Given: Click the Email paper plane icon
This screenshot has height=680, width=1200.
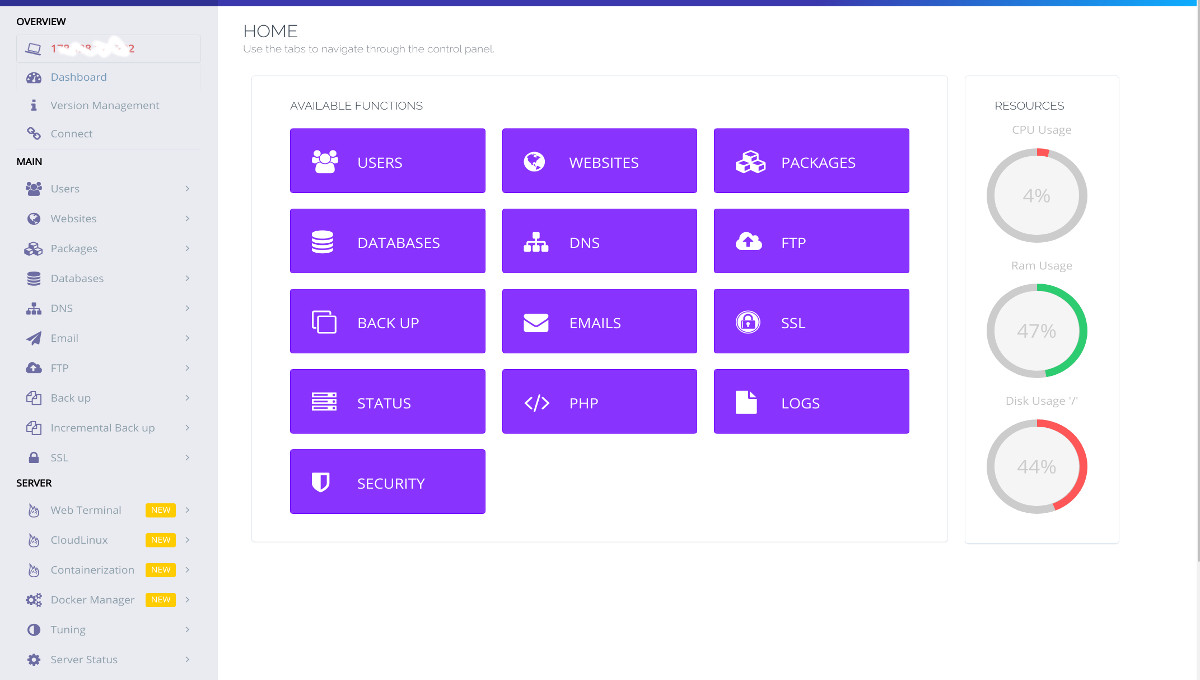Looking at the screenshot, I should coord(33,338).
